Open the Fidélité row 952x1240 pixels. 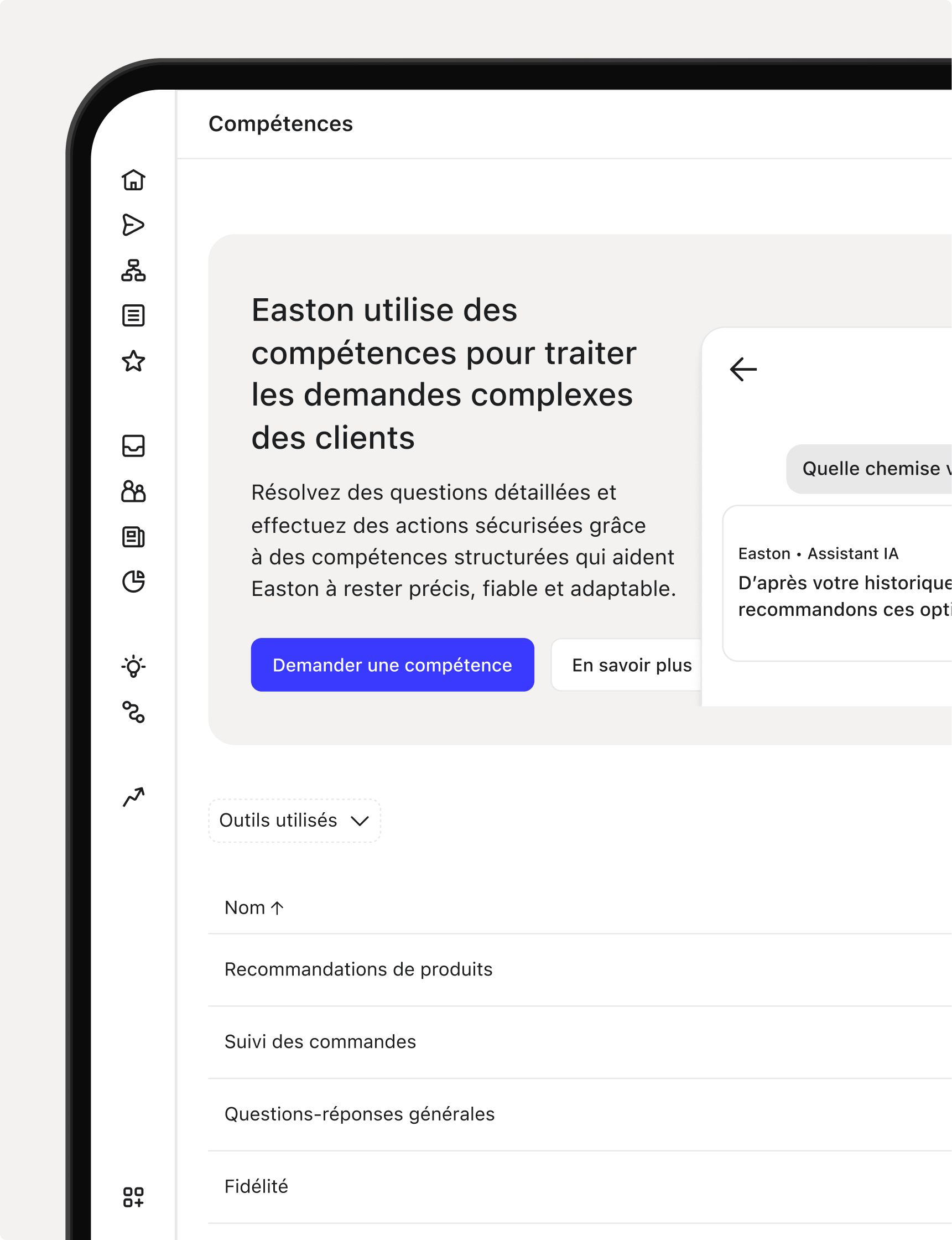[580, 1187]
